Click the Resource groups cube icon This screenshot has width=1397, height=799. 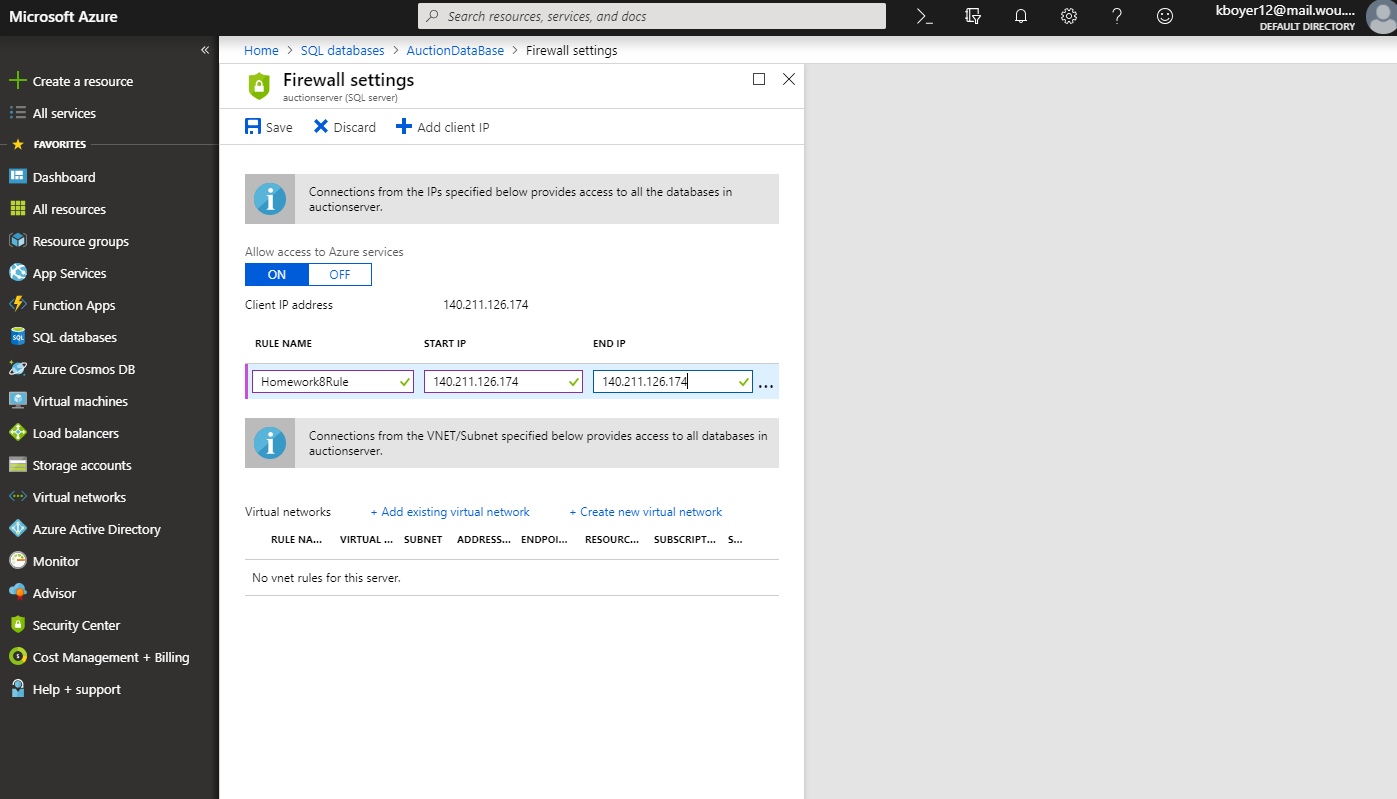click(x=17, y=241)
